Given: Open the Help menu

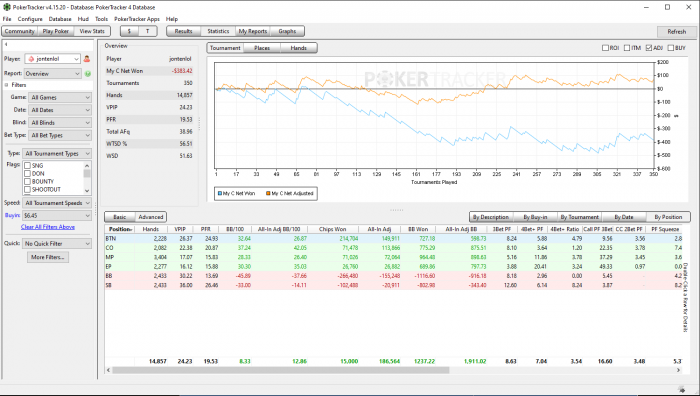Looking at the screenshot, I should pyautogui.click(x=172, y=19).
